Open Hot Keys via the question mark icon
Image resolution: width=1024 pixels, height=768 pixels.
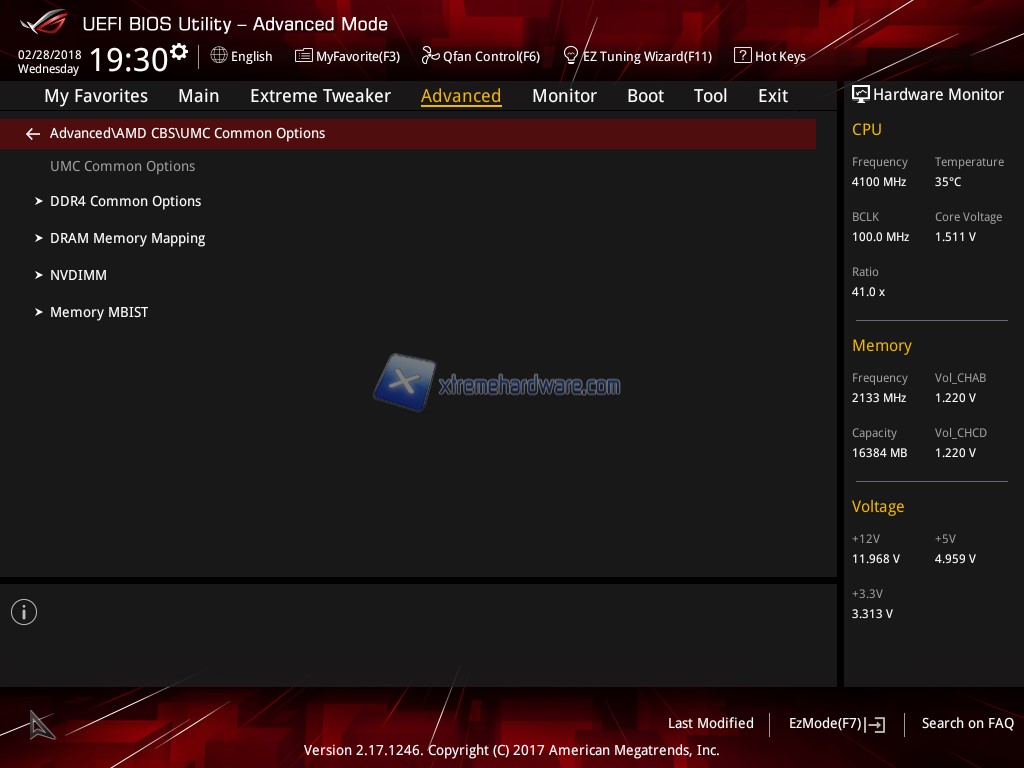742,56
